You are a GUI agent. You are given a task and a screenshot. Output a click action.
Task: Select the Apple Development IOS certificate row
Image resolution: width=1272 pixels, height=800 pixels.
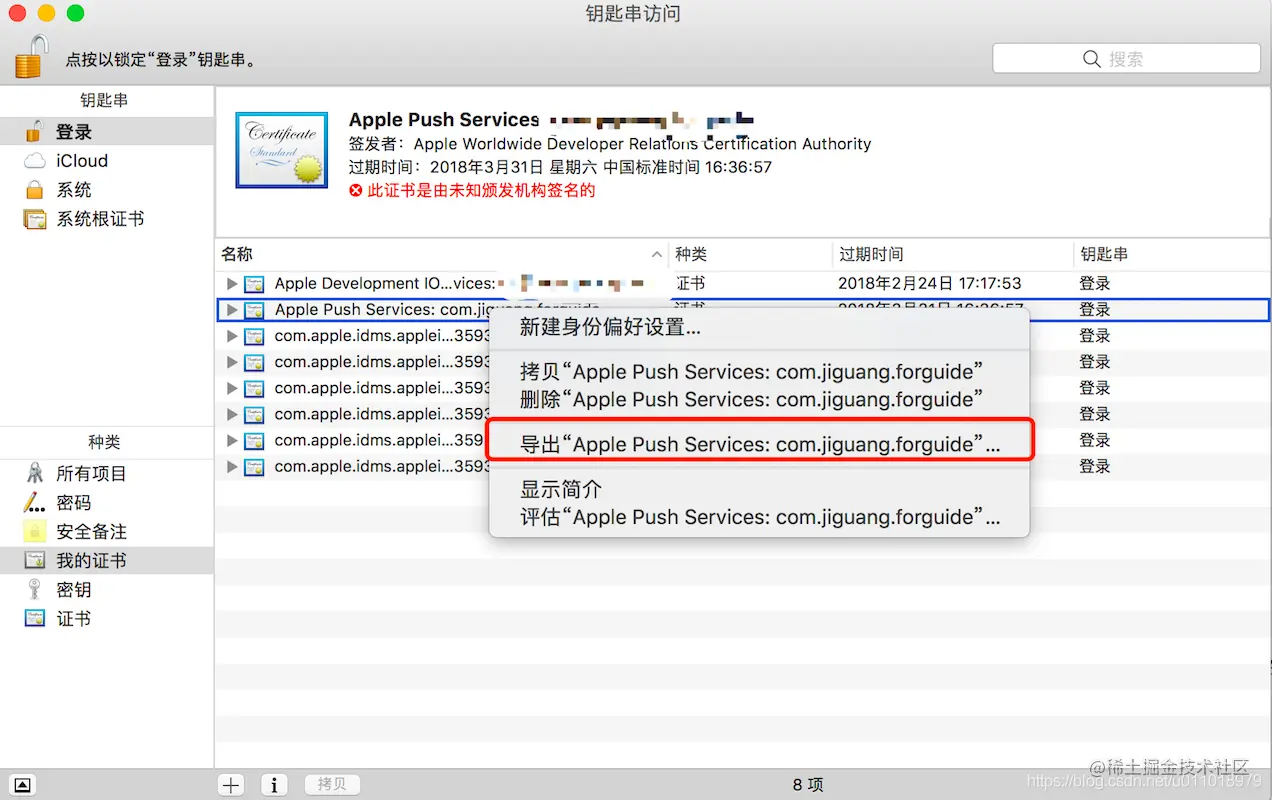coord(743,283)
